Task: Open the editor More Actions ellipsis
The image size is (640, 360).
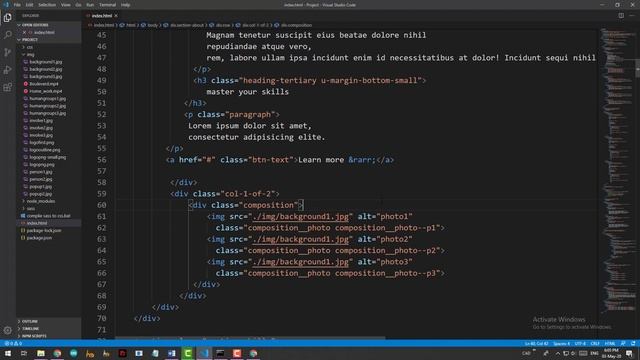Action: pos(632,16)
